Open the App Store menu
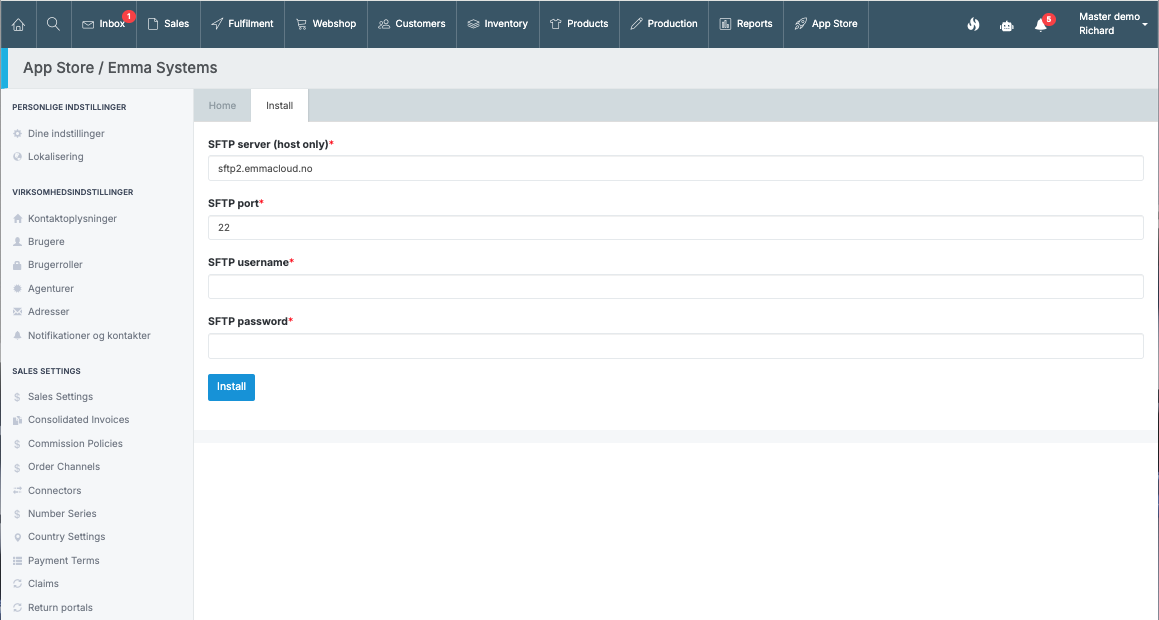Screen dimensions: 1159x620 pyautogui.click(x=826, y=24)
